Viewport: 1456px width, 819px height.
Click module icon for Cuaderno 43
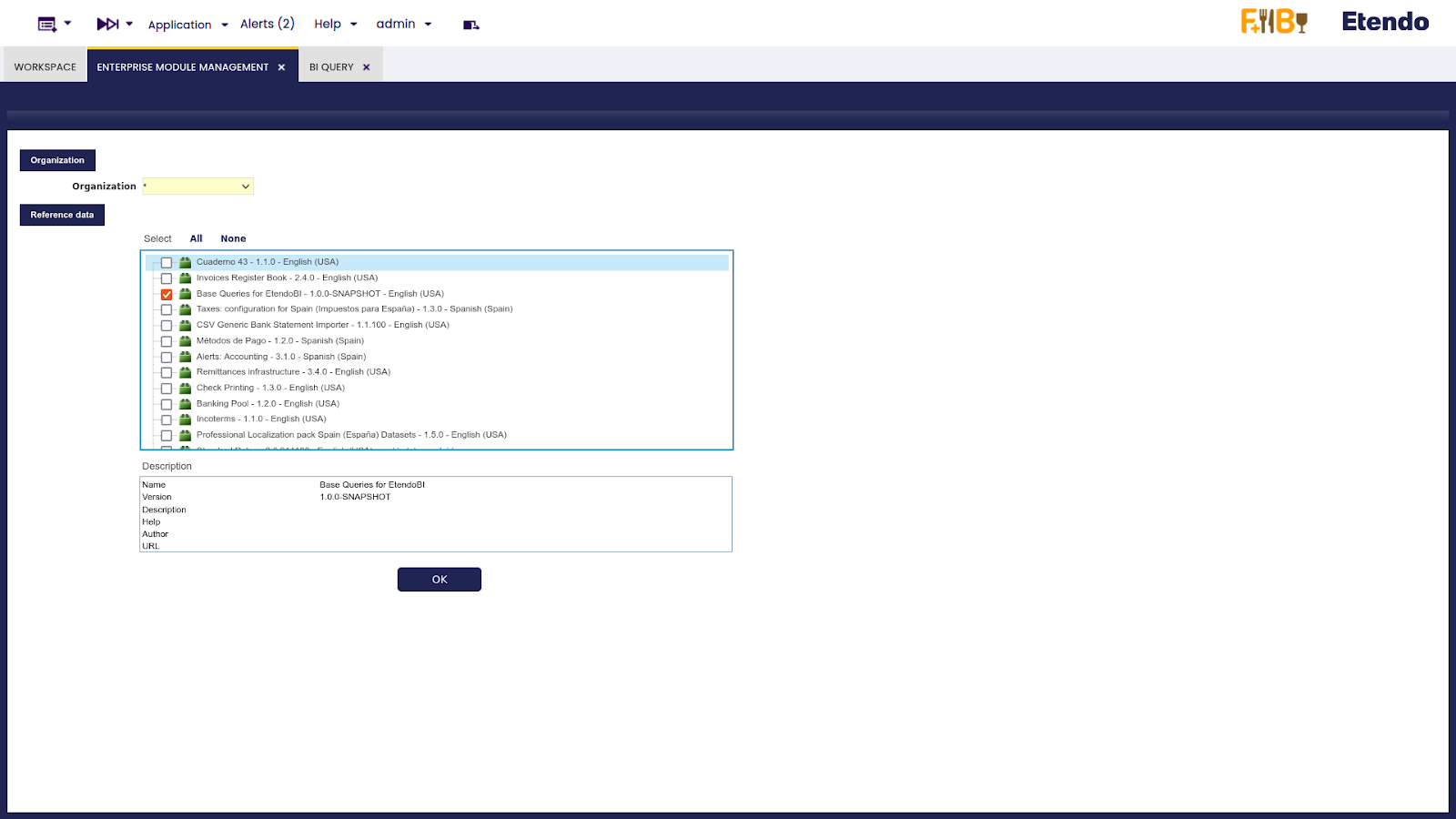[x=185, y=262]
